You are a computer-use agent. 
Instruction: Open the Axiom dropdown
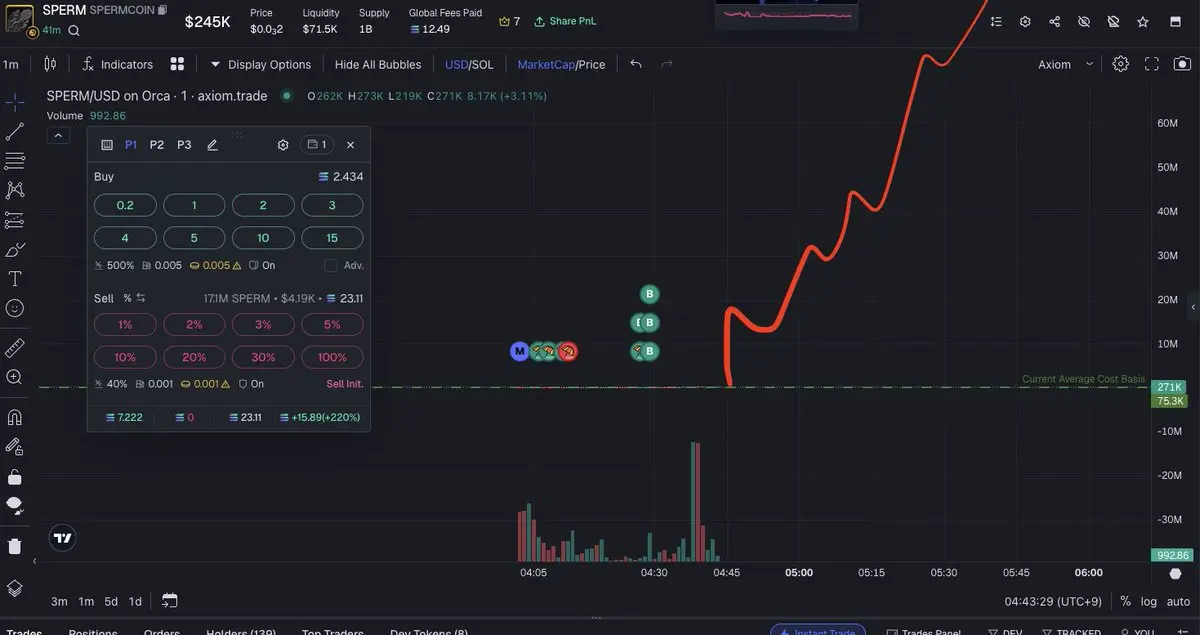pos(1066,64)
